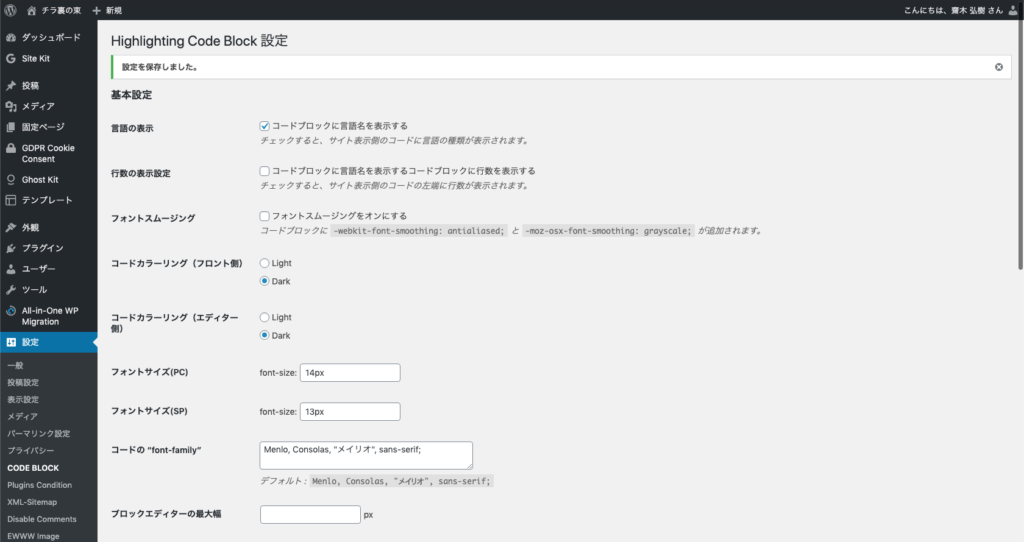The width and height of the screenshot is (1024, 542).
Task: Enable フォントスムージングをオンにする checkbox
Action: pyautogui.click(x=264, y=216)
